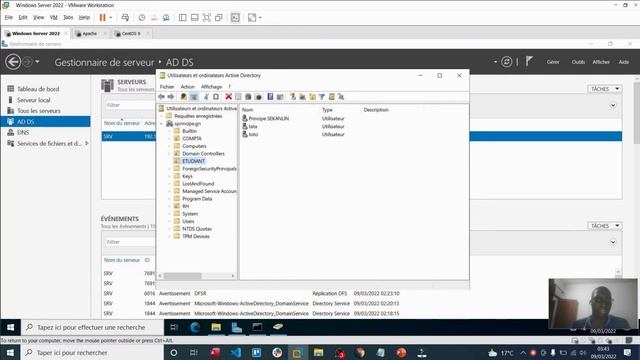
Task: Click the SERVEURS Filtrer input field
Action: [x=130, y=105]
